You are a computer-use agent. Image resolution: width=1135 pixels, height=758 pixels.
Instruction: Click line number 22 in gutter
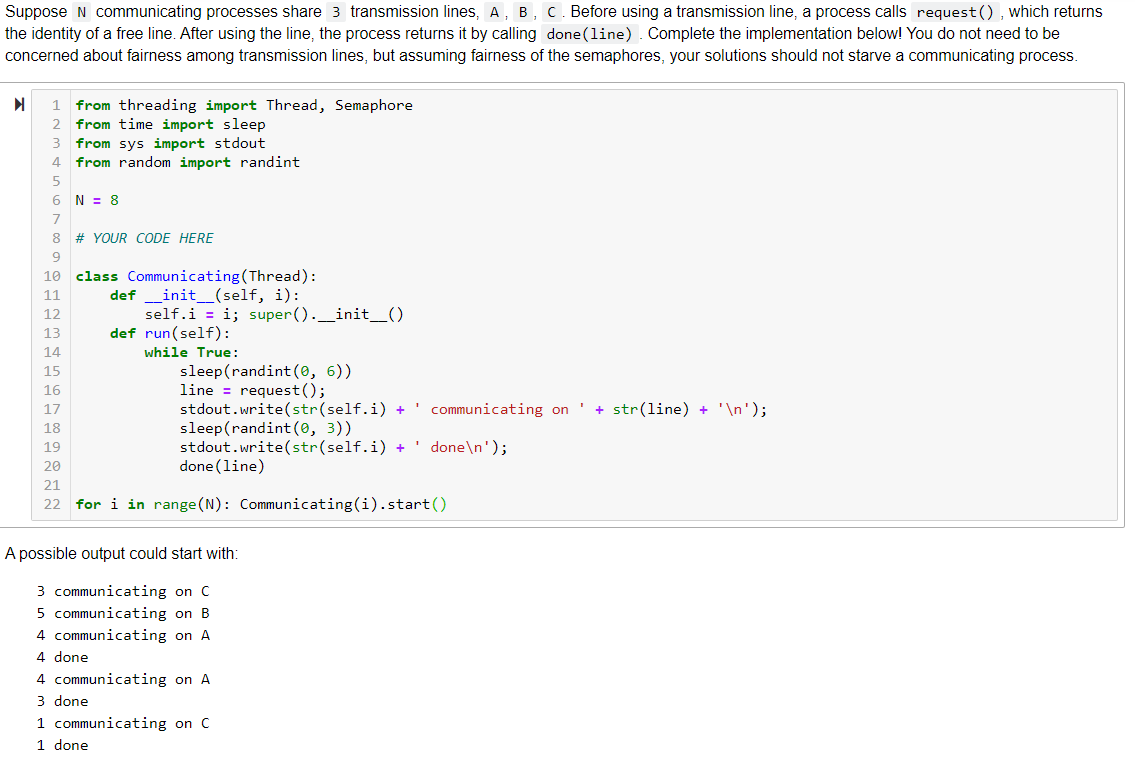coord(51,504)
